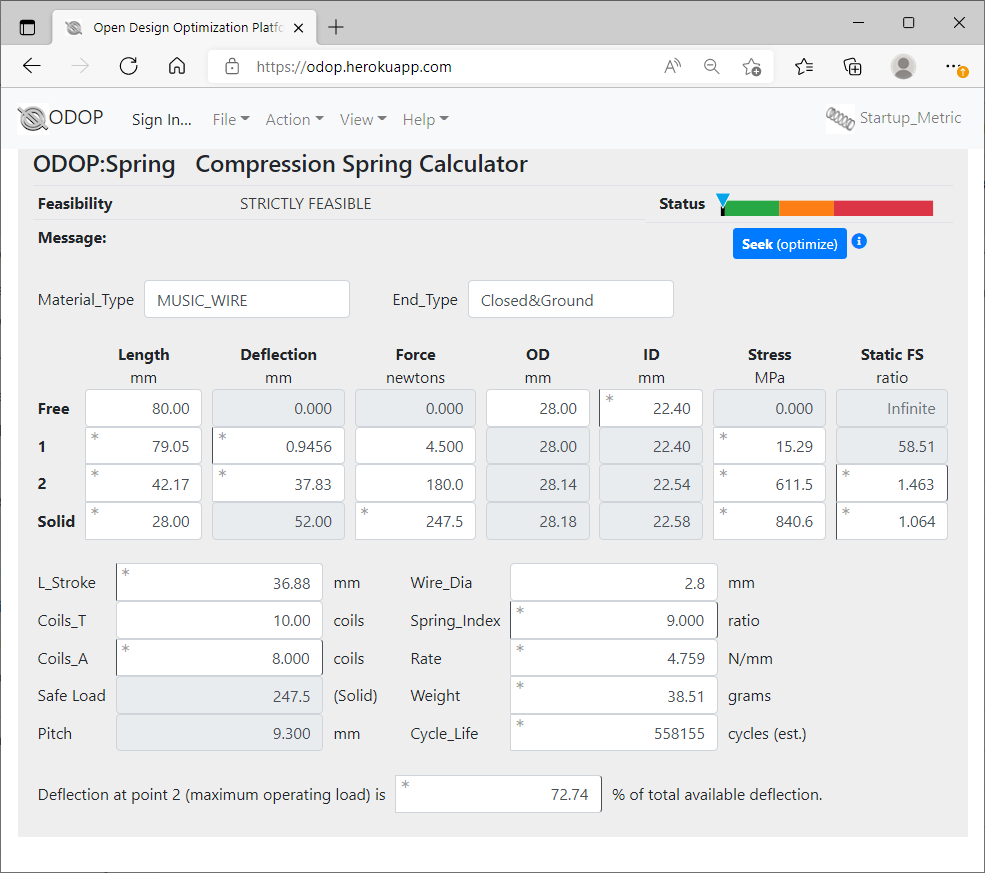Click the blue marker on the Status bar
985x873 pixels.
pos(722,198)
